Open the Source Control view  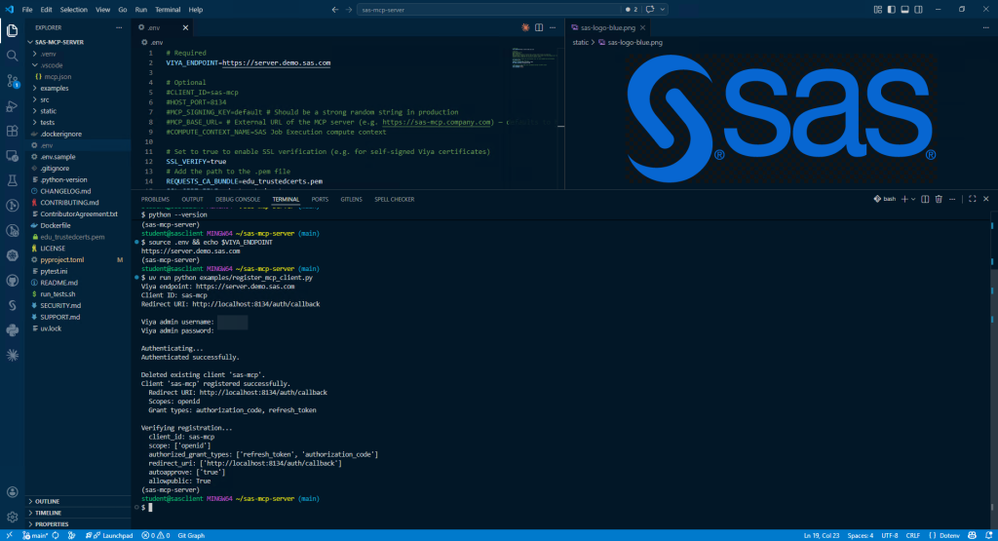click(x=12, y=81)
